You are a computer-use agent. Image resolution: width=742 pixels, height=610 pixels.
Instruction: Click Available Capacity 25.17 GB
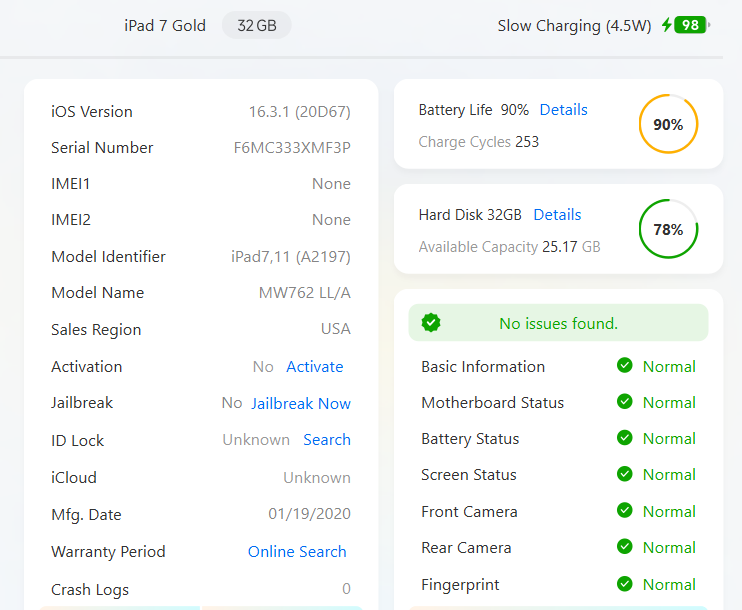[x=571, y=247]
